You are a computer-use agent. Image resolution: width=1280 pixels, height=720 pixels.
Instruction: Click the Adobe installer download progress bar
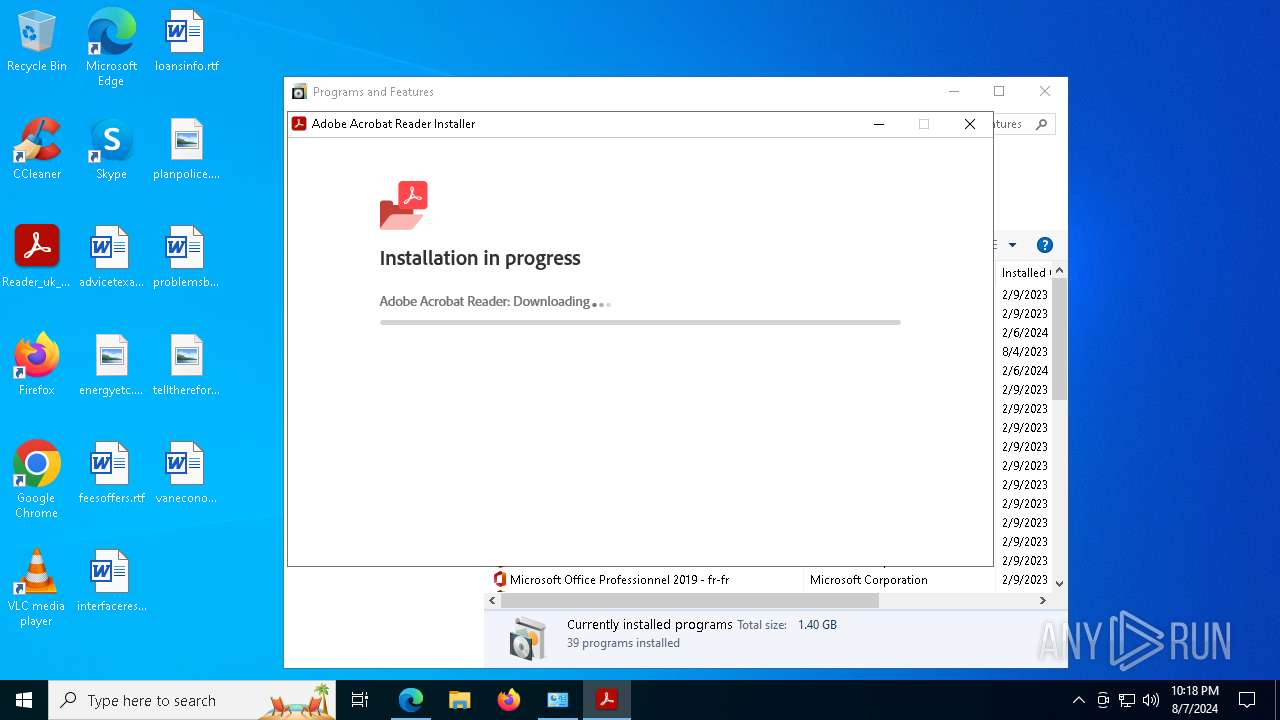point(640,322)
